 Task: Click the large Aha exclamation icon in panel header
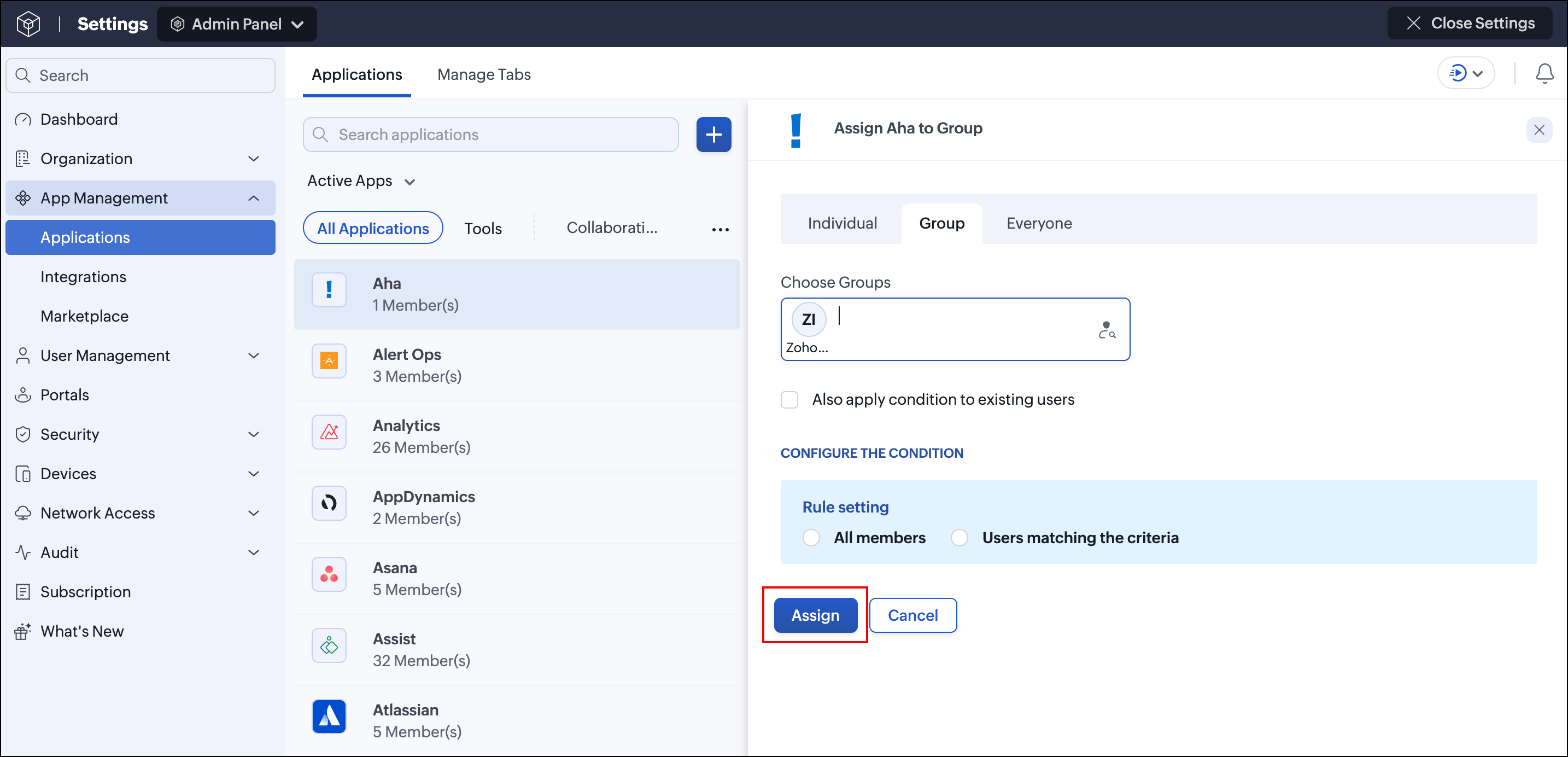(795, 130)
